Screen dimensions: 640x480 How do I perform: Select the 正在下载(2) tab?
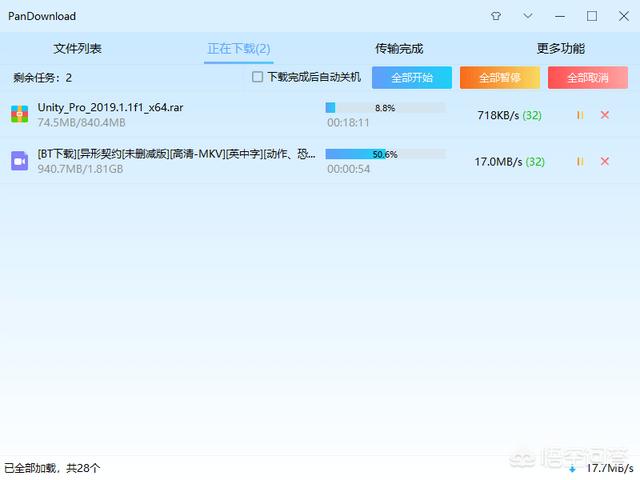238,48
